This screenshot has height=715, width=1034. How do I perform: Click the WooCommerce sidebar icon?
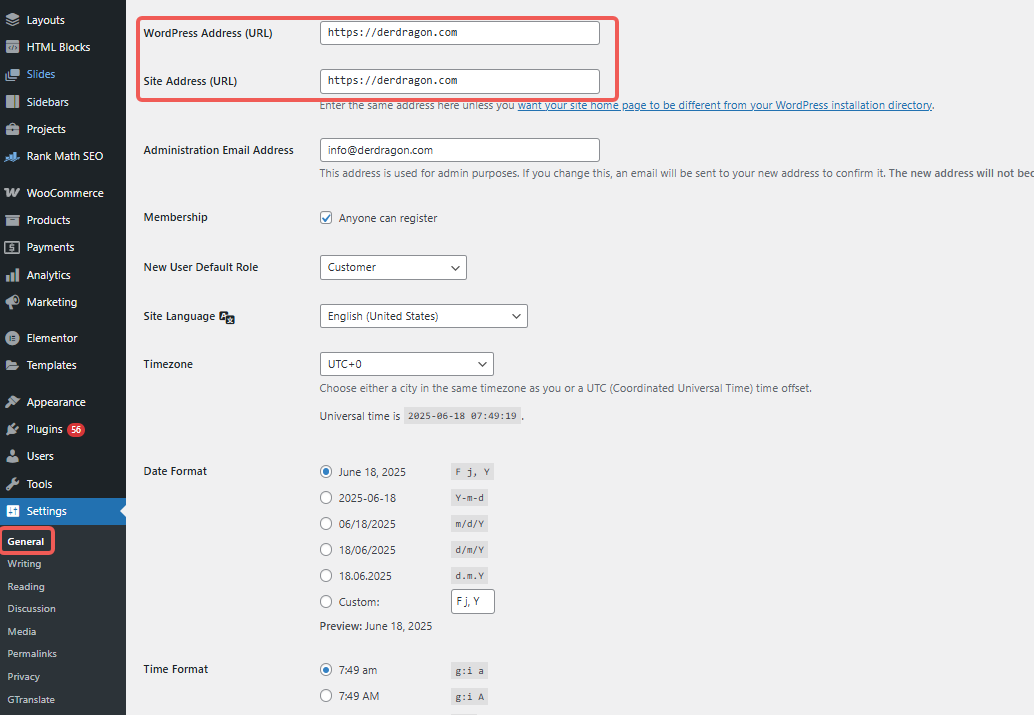tap(12, 193)
